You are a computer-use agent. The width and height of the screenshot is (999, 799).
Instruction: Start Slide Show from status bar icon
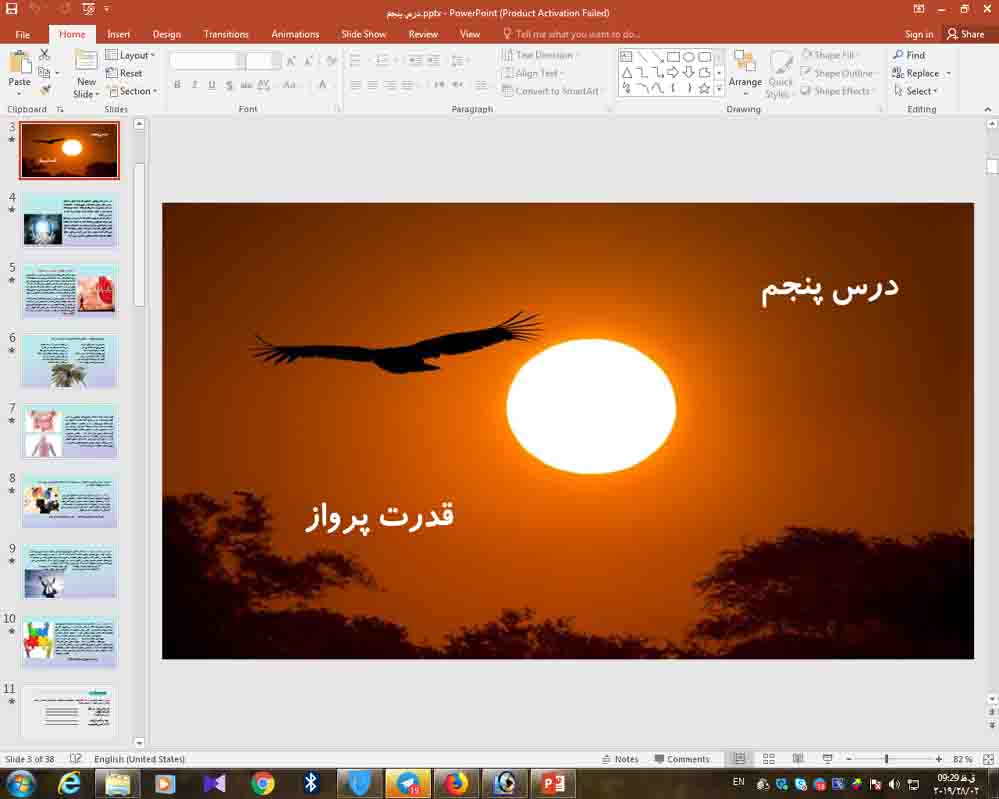827,758
